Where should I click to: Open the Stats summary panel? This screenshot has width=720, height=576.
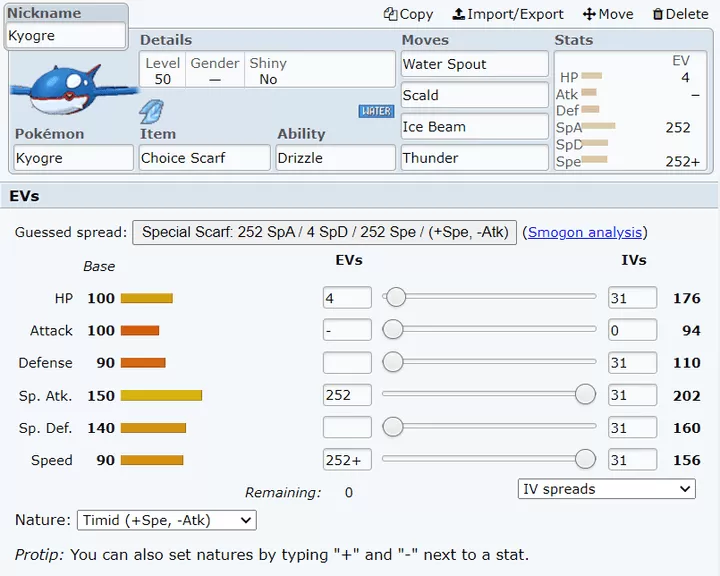click(x=630, y=111)
